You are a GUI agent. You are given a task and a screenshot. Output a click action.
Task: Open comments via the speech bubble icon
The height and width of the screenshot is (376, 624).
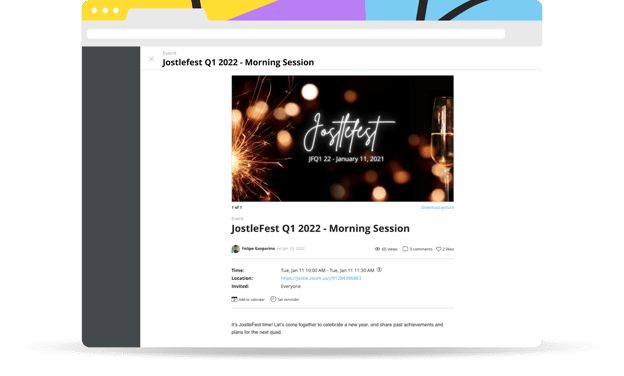pyautogui.click(x=405, y=249)
